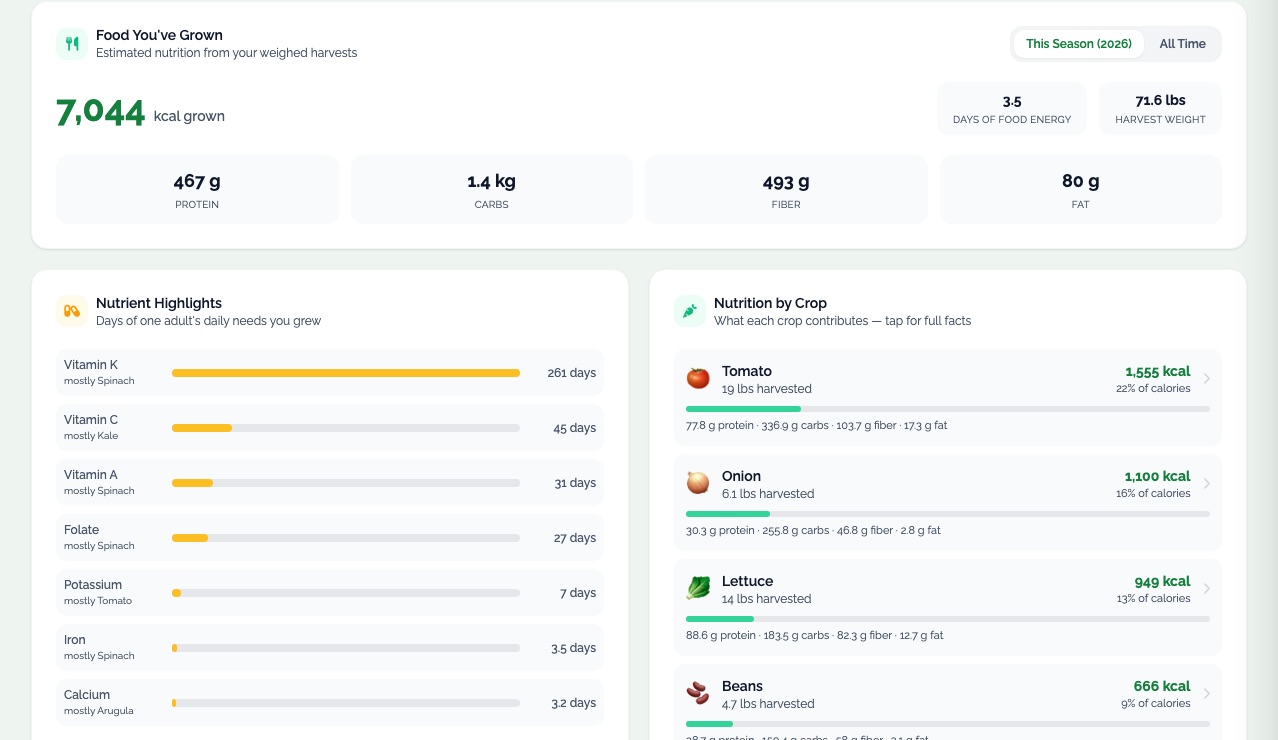
Task: Expand Tomato full facts chevron
Action: 1207,379
